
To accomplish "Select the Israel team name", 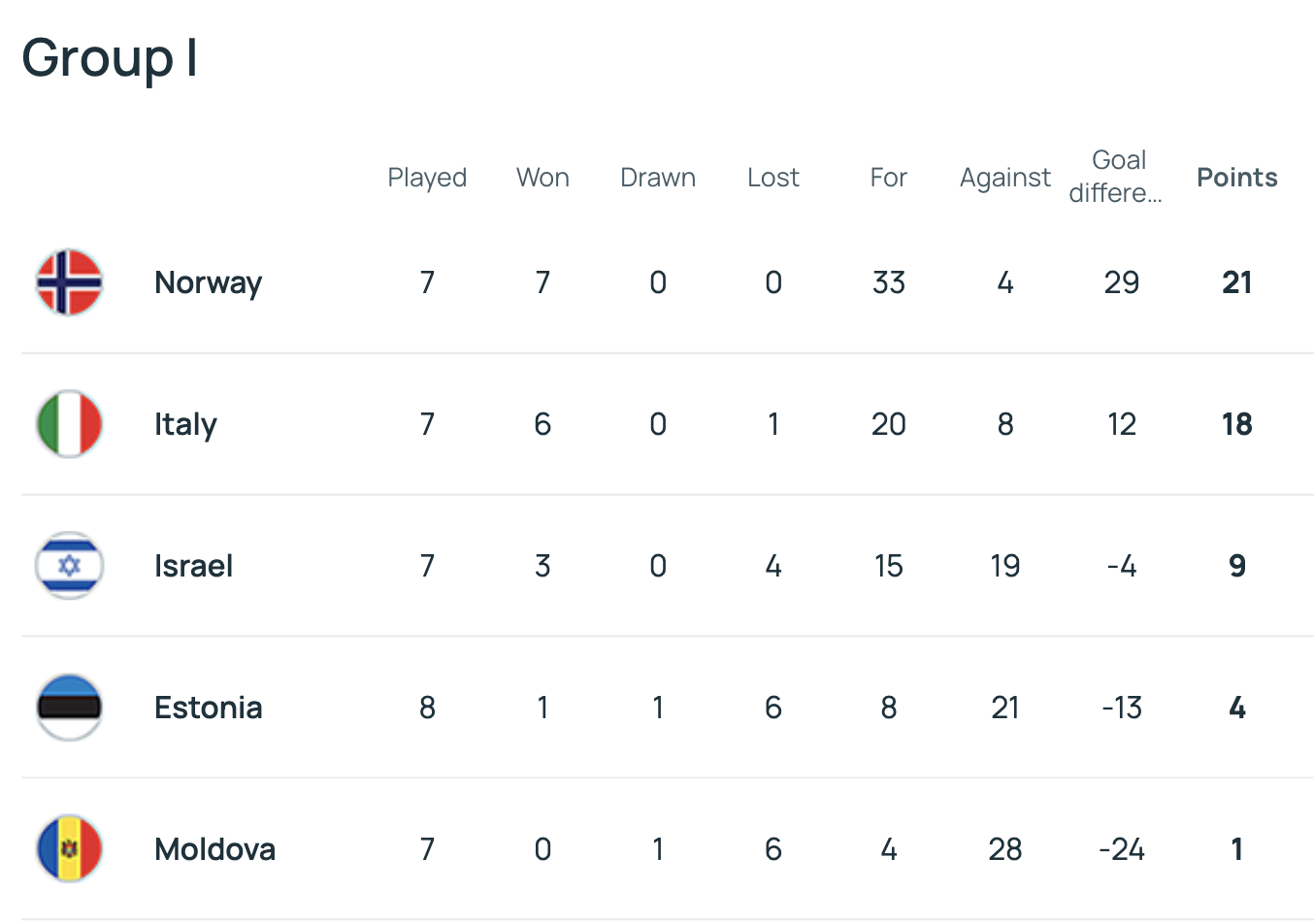I will click(x=193, y=566).
